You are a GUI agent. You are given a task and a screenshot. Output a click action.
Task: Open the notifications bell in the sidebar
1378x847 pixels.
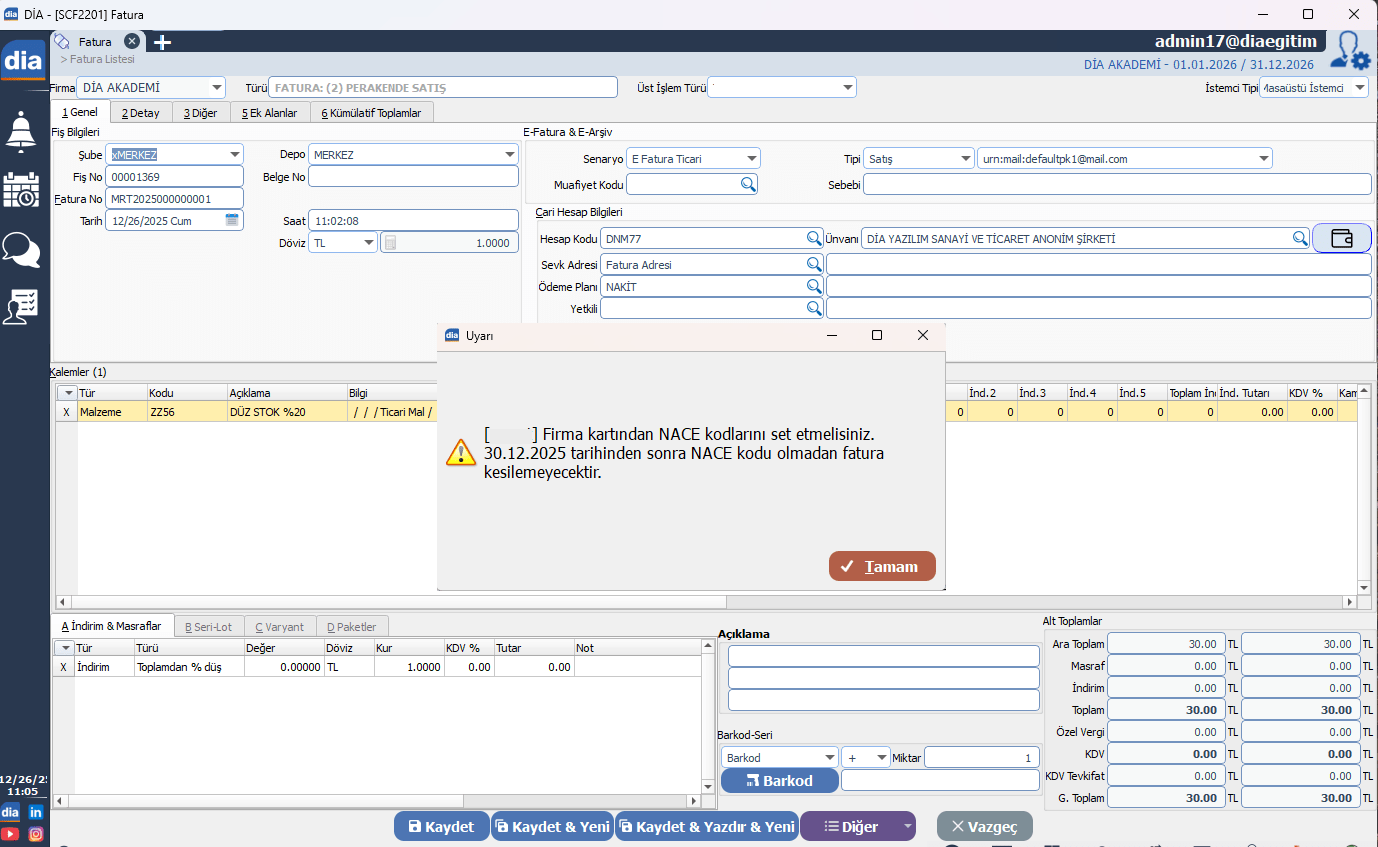pos(22,130)
